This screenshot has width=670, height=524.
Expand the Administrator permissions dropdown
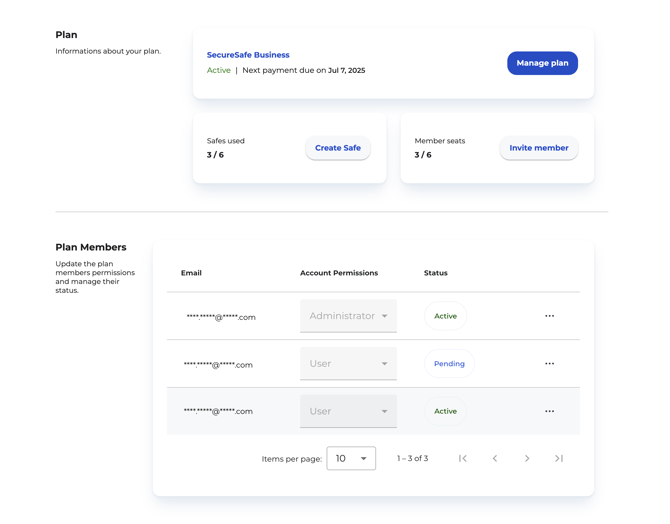pyautogui.click(x=348, y=316)
